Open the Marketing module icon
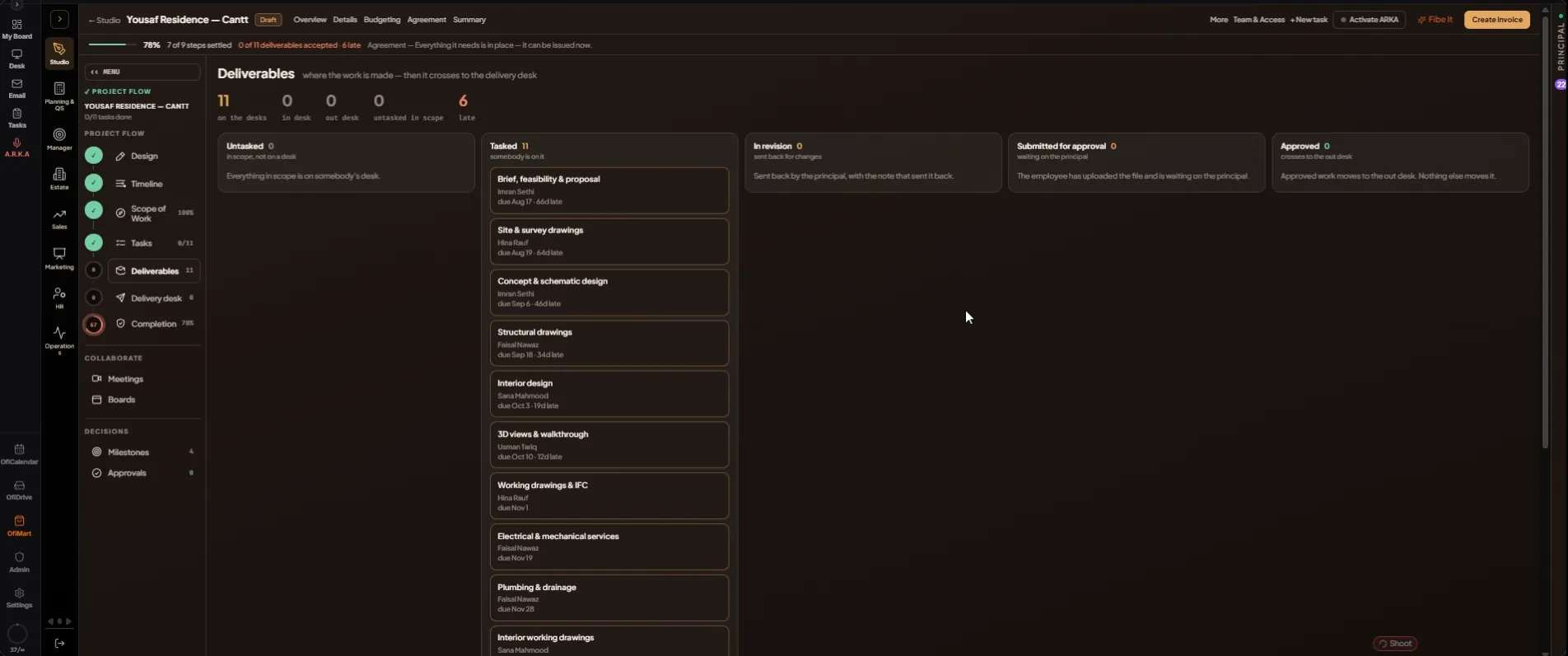1568x656 pixels. [x=59, y=258]
